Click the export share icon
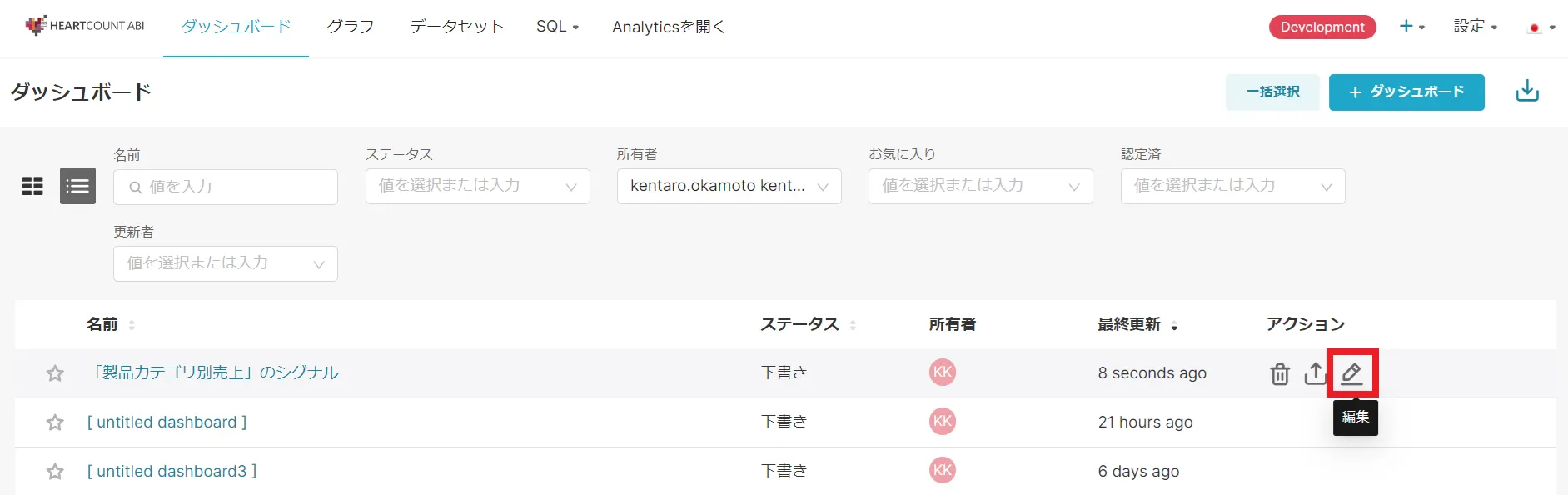The height and width of the screenshot is (495, 1568). 1315,373
